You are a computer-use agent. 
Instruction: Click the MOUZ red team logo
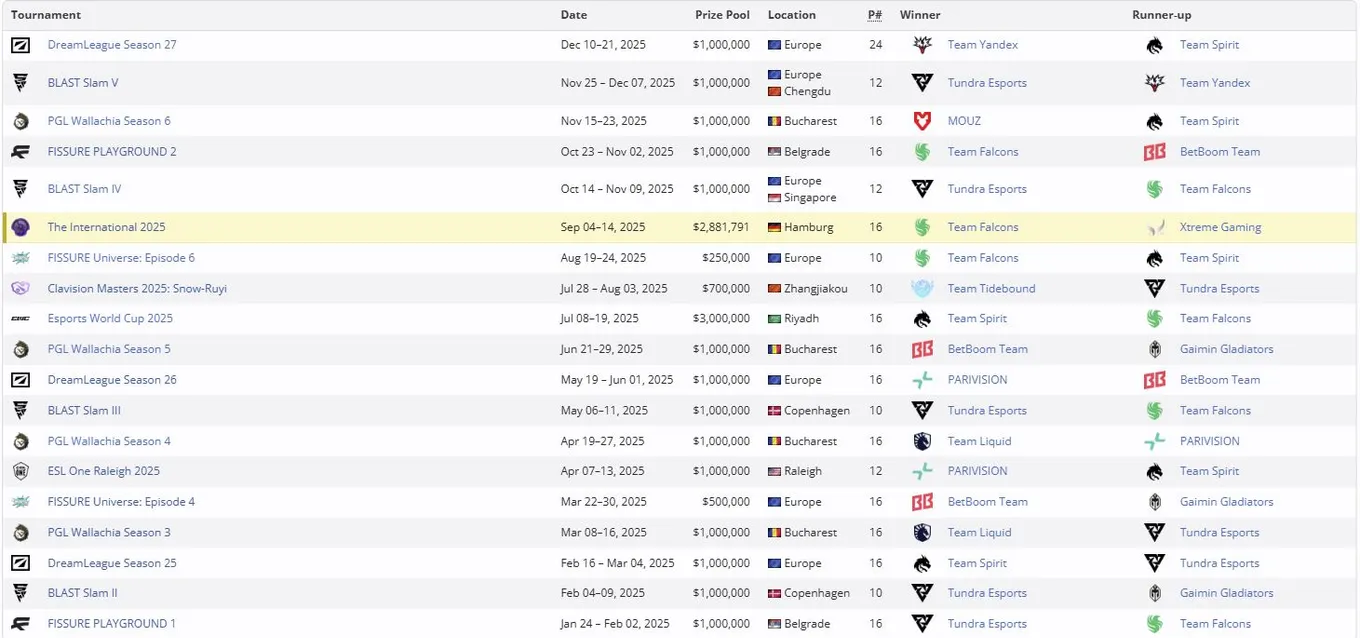pos(922,121)
